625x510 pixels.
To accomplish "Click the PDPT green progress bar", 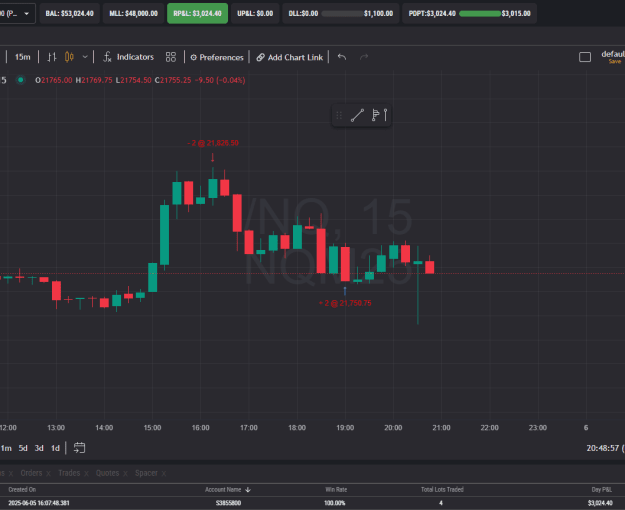I will 480,14.
